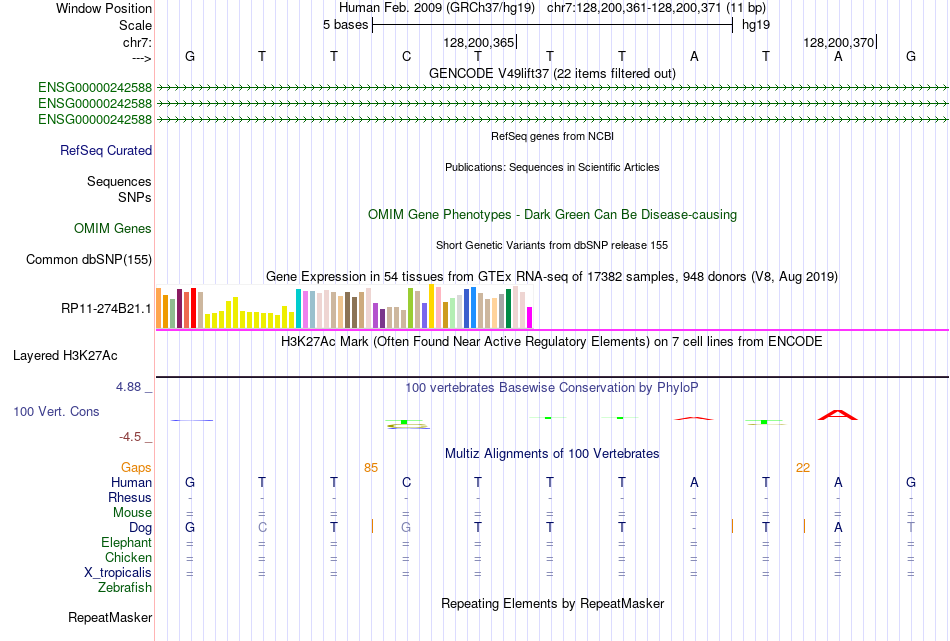950x641 pixels.
Task: Click the C base in the Human alignment row
Action: 407,482
